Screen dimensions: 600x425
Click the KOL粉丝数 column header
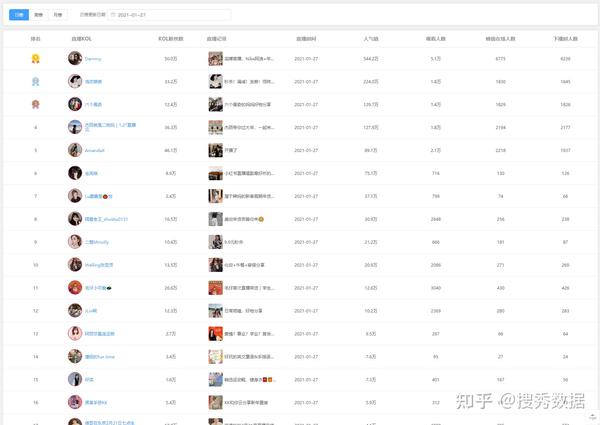(x=171, y=39)
